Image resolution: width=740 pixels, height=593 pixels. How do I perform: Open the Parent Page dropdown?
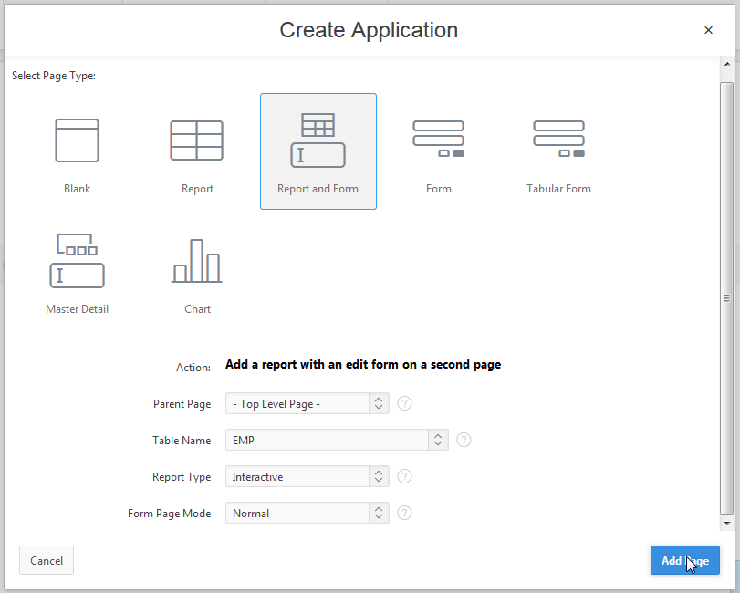pyautogui.click(x=307, y=403)
